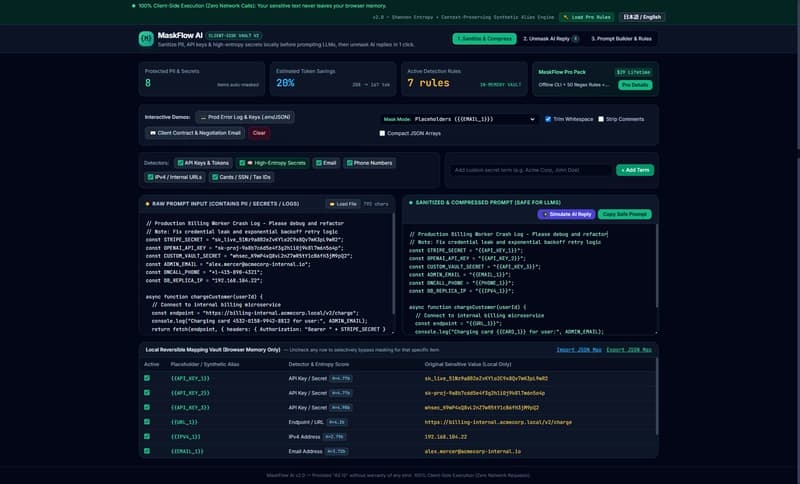
Task: Open the Unmask AI Reply tab
Action: pos(551,39)
